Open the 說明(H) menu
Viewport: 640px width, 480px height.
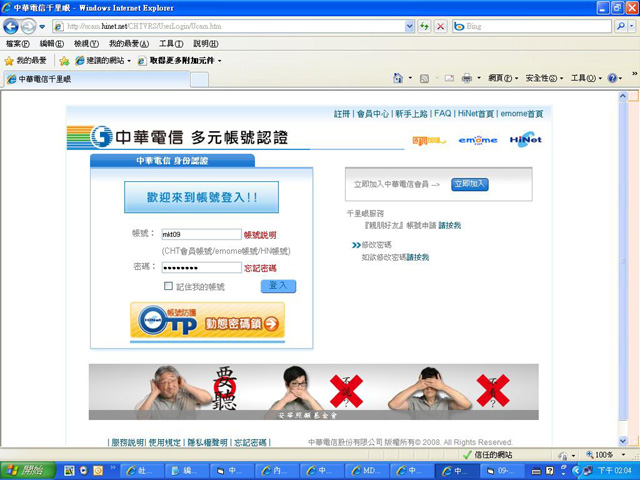[205, 43]
